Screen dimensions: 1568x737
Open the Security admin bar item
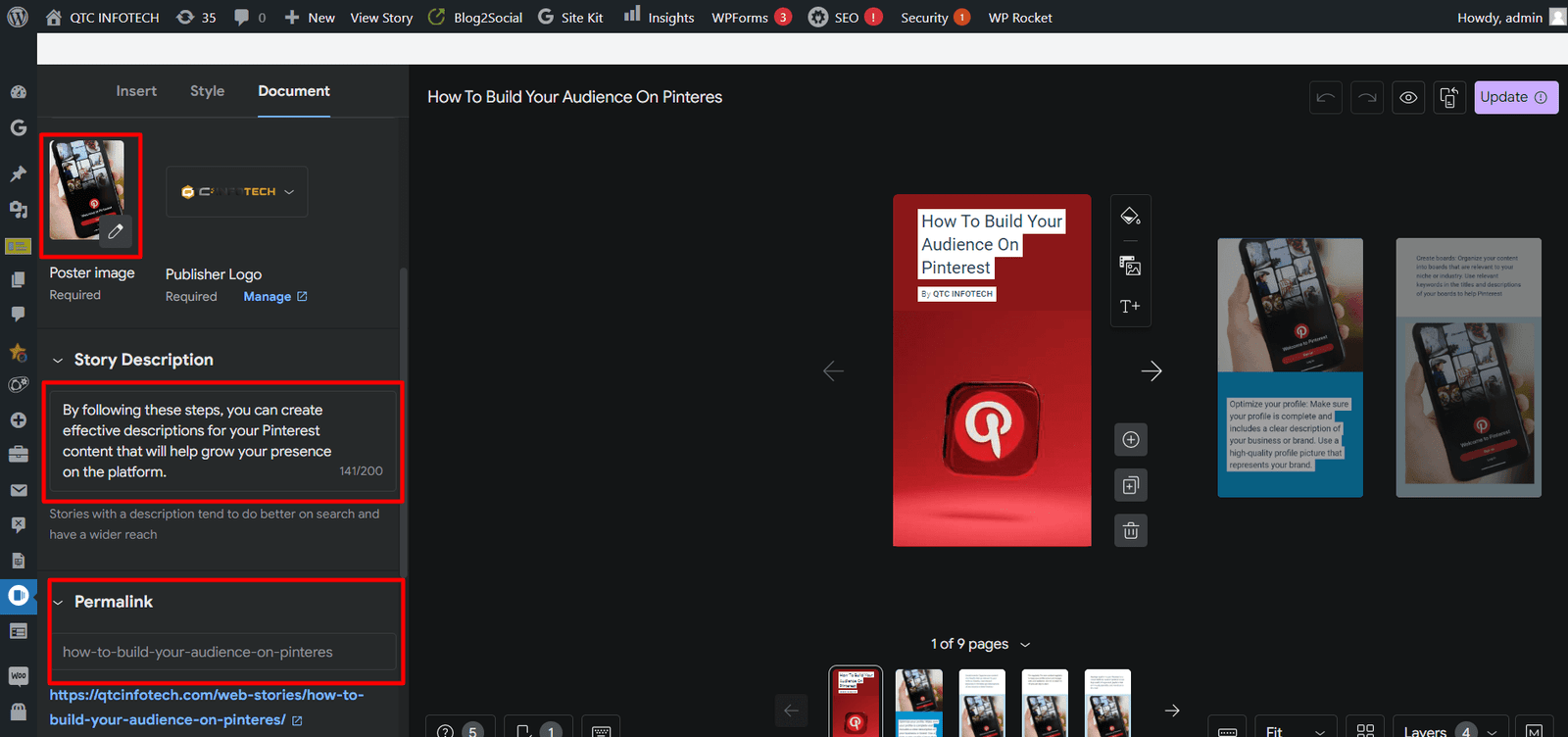pyautogui.click(x=935, y=17)
